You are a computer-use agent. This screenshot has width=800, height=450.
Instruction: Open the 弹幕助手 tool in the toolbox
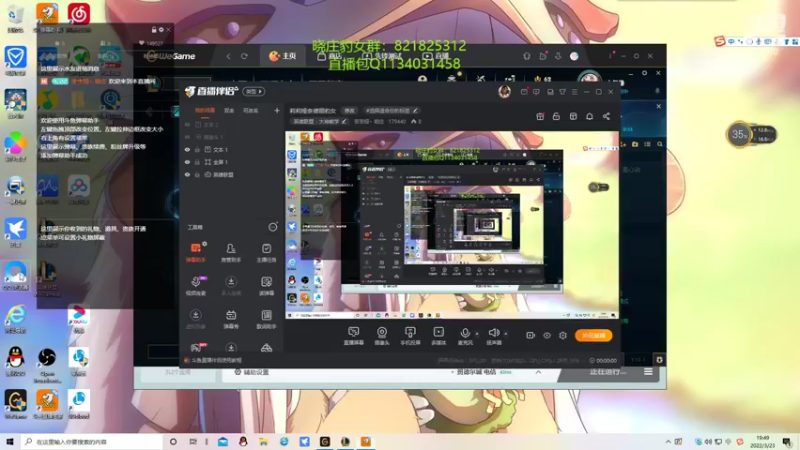click(195, 252)
